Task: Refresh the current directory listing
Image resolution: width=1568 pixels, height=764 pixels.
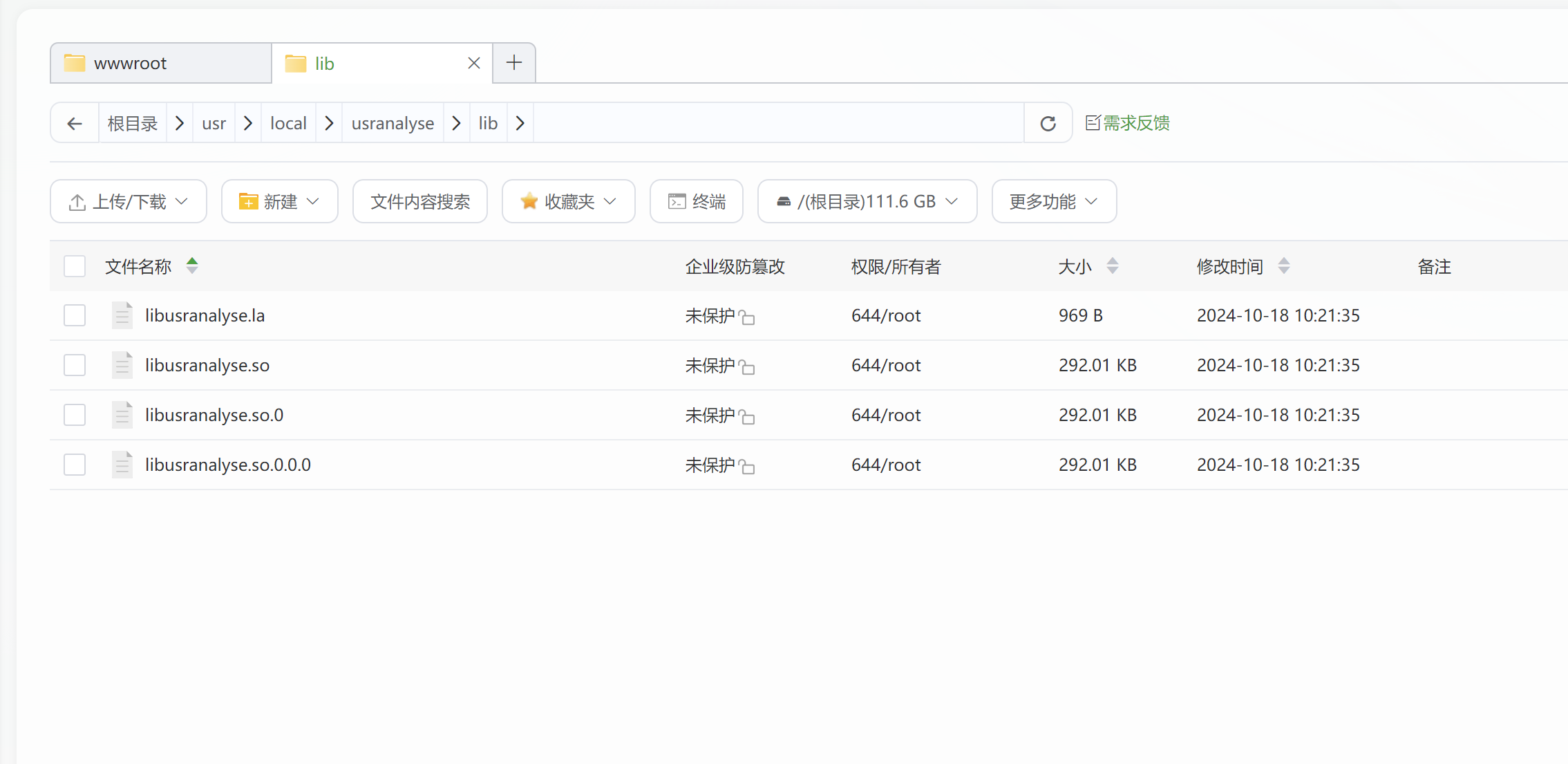Action: click(x=1048, y=122)
